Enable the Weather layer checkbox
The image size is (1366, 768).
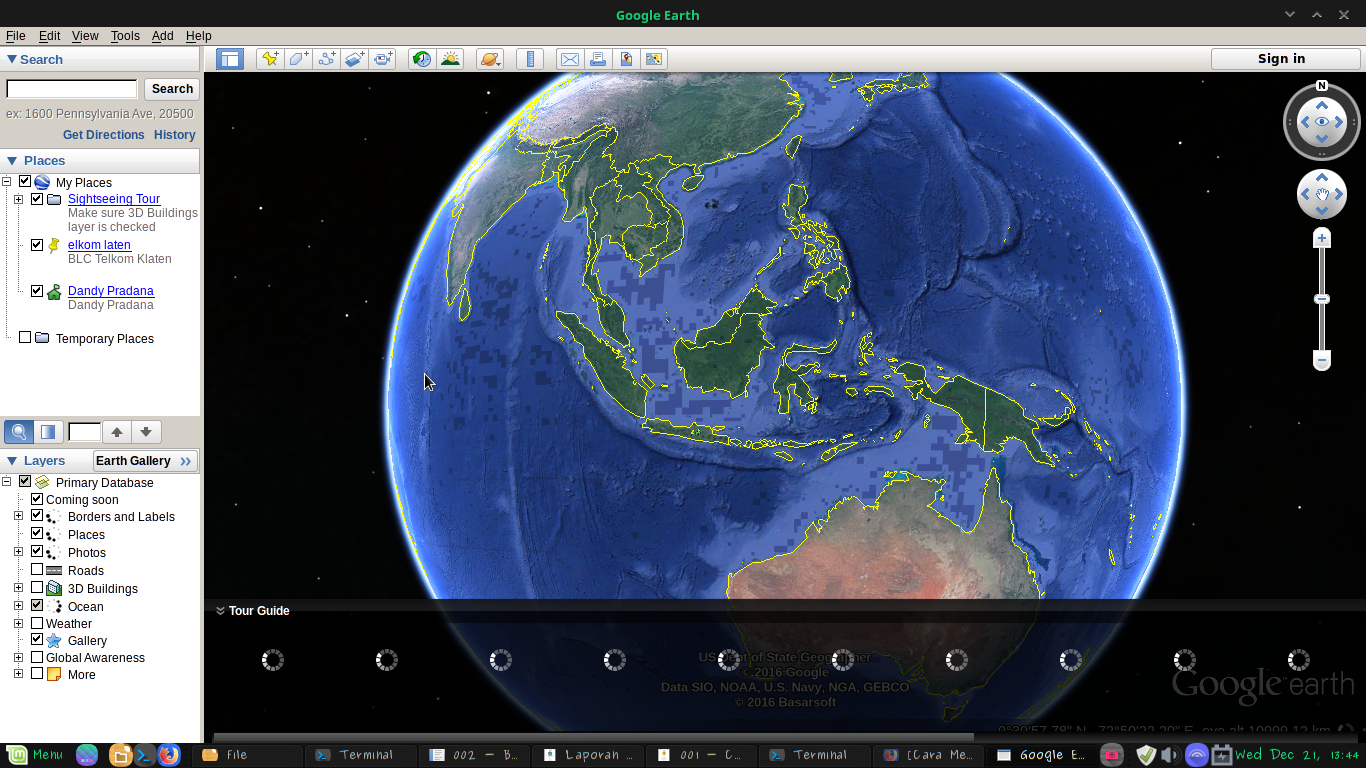tap(37, 623)
